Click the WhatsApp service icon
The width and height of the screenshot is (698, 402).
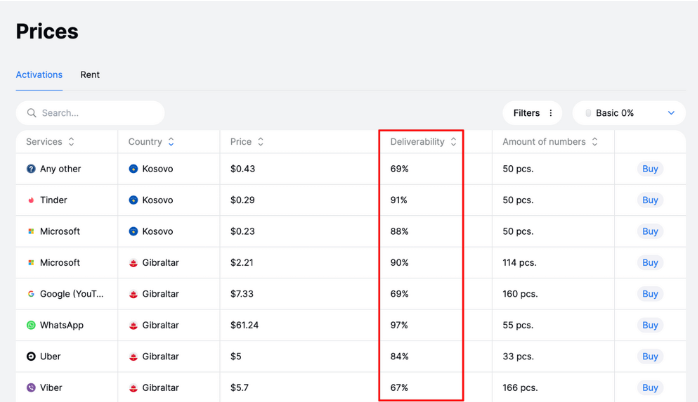pyautogui.click(x=31, y=325)
